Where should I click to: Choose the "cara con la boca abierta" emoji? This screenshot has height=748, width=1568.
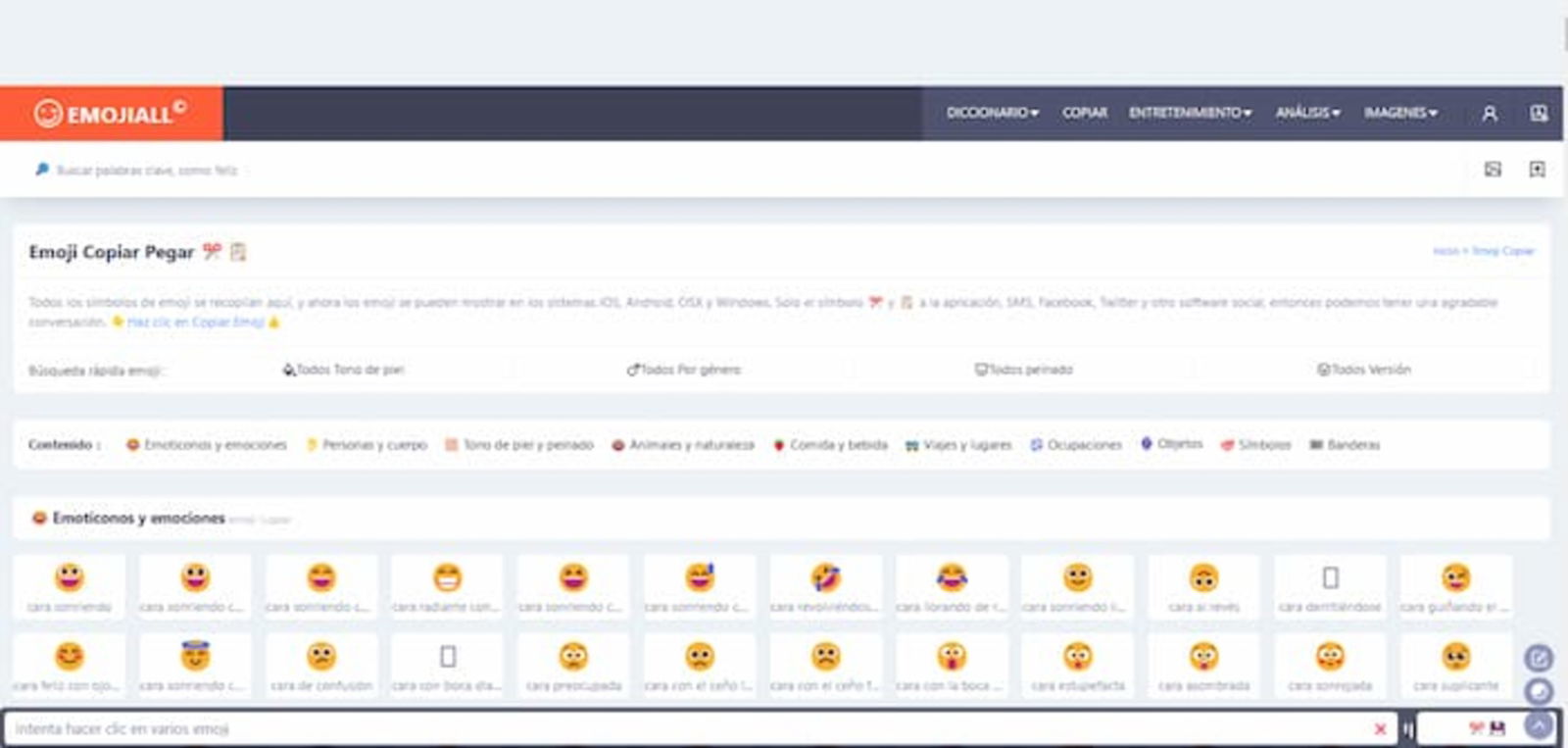tap(951, 665)
